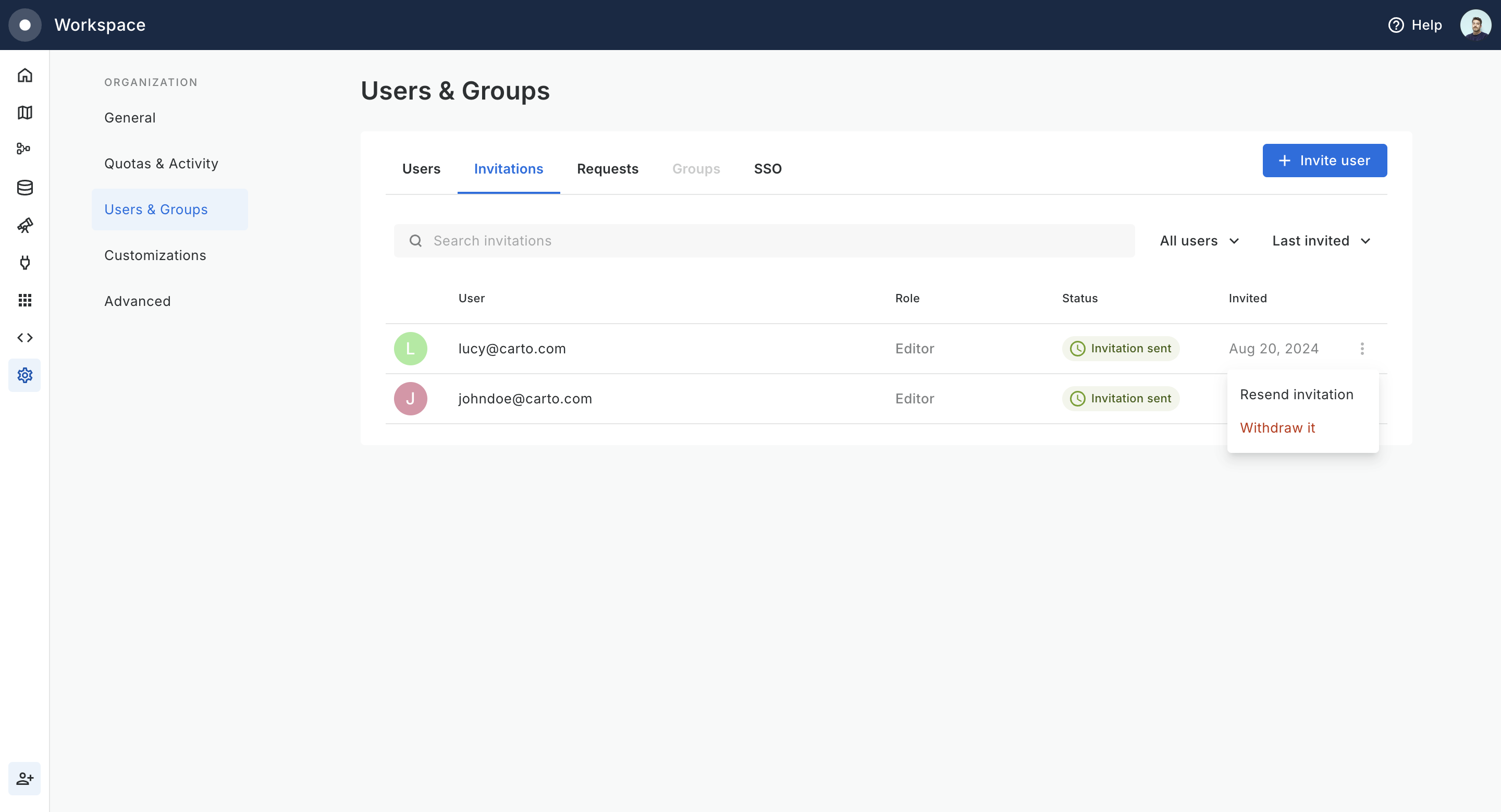The image size is (1501, 812).
Task: Open the Maps icon in sidebar
Action: [24, 113]
